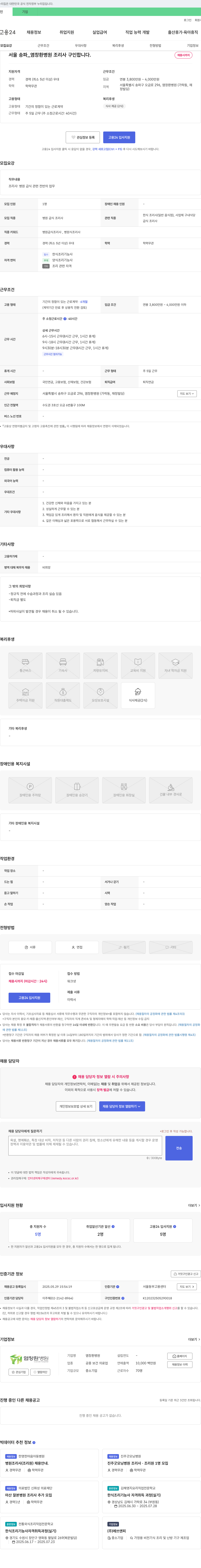Click the 식사제공(2식) welfare icon
Screen dimensions: 201x1568
coord(138,695)
